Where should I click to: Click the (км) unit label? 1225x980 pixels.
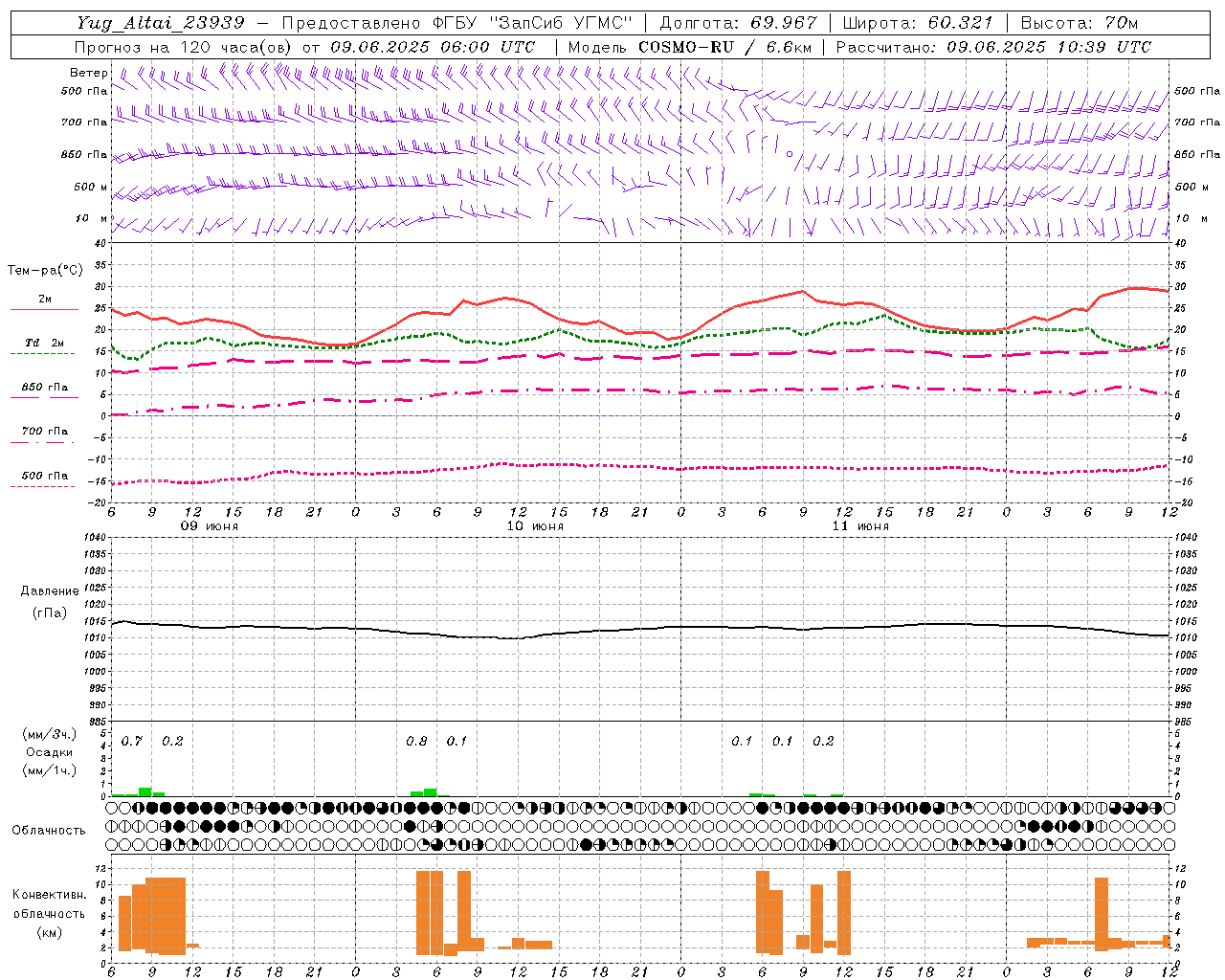click(x=50, y=933)
